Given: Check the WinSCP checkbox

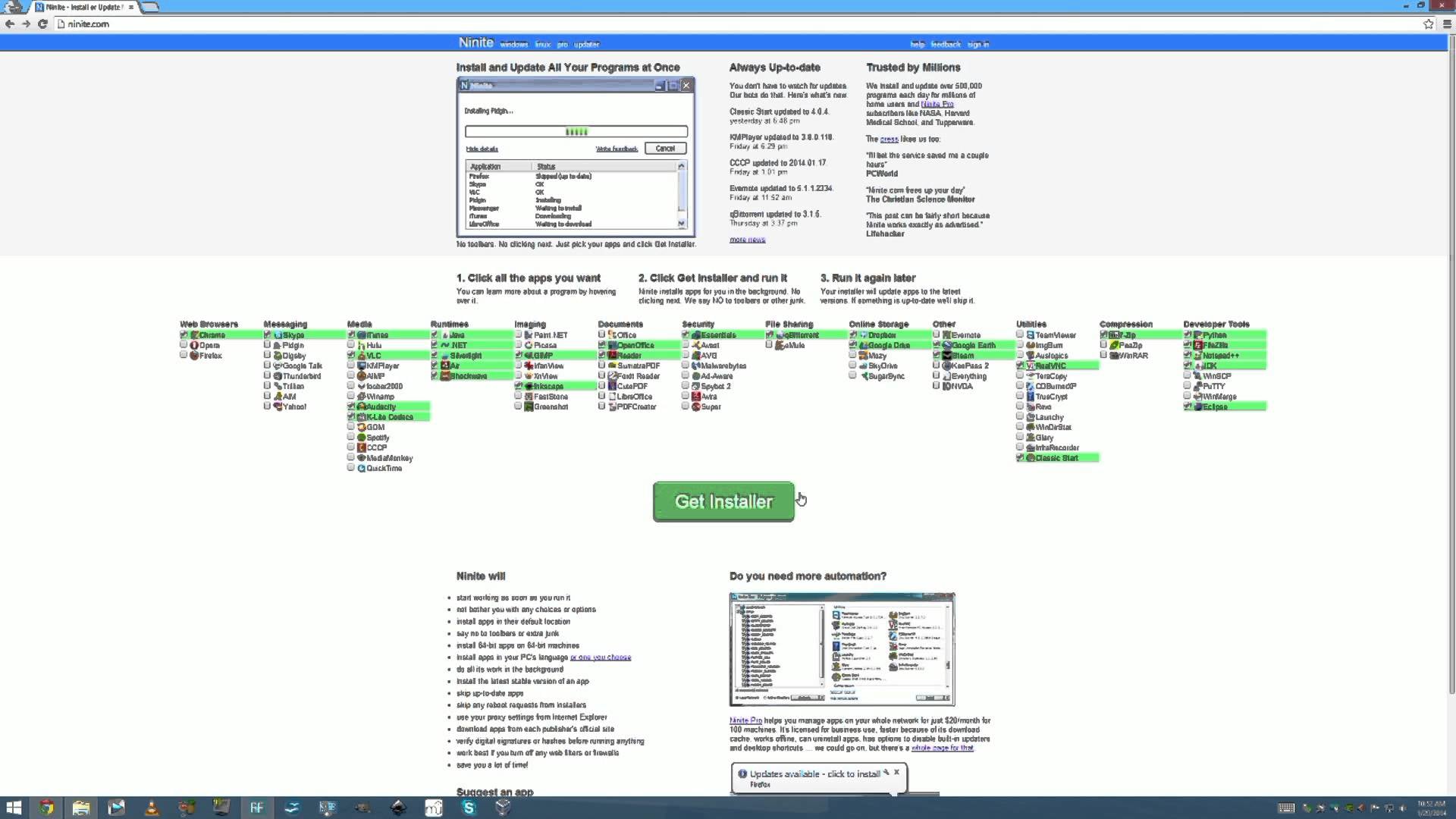Looking at the screenshot, I should click(x=1187, y=375).
